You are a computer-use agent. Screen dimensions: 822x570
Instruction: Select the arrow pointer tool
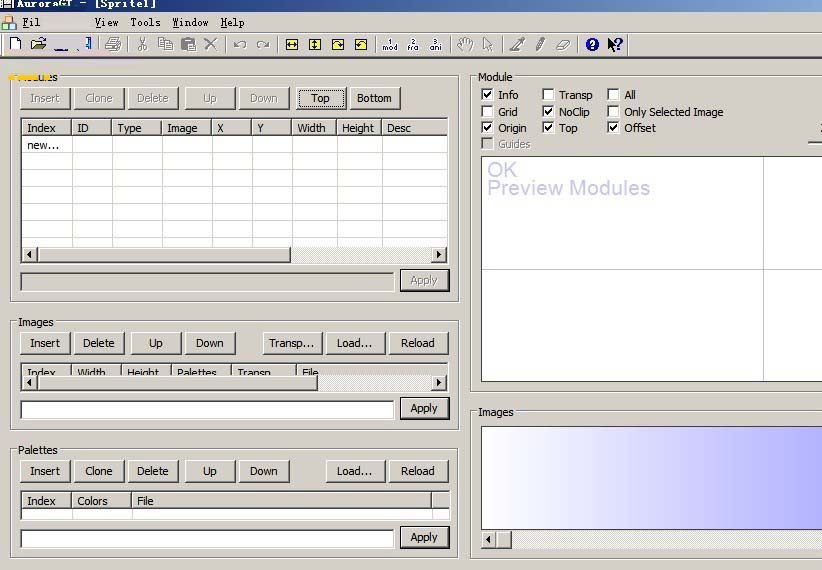click(x=488, y=44)
